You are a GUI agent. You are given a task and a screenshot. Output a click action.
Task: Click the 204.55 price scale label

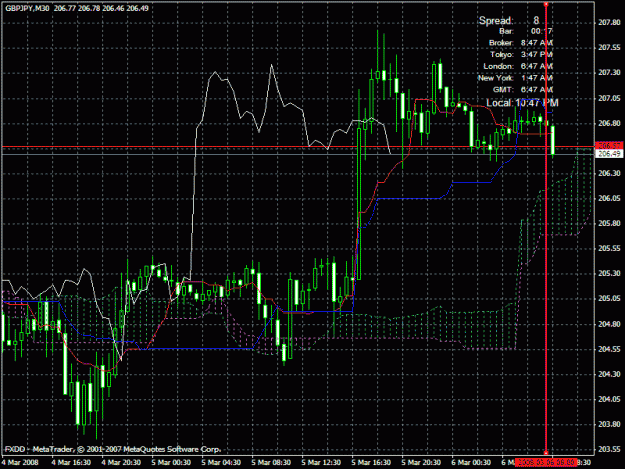pyautogui.click(x=609, y=349)
